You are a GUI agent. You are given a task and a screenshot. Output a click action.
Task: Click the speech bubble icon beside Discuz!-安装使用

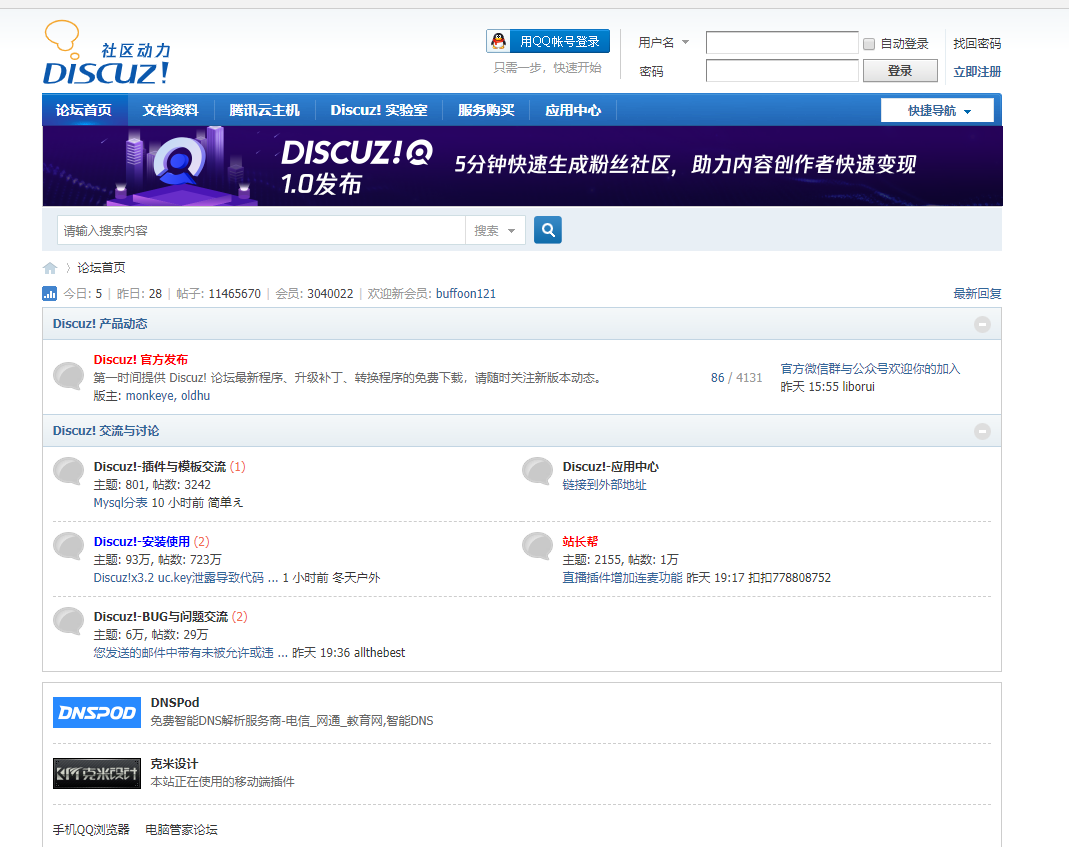[69, 546]
